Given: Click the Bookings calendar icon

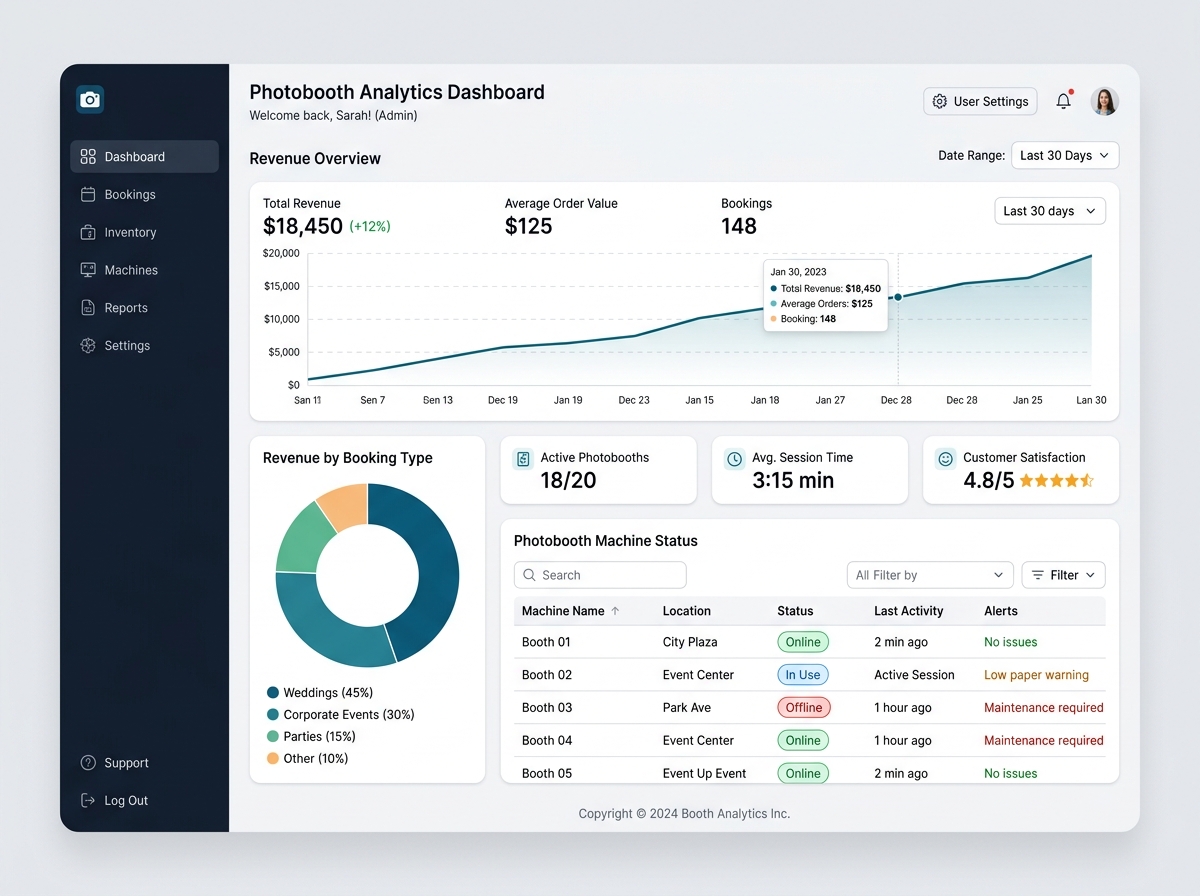Looking at the screenshot, I should coord(88,195).
